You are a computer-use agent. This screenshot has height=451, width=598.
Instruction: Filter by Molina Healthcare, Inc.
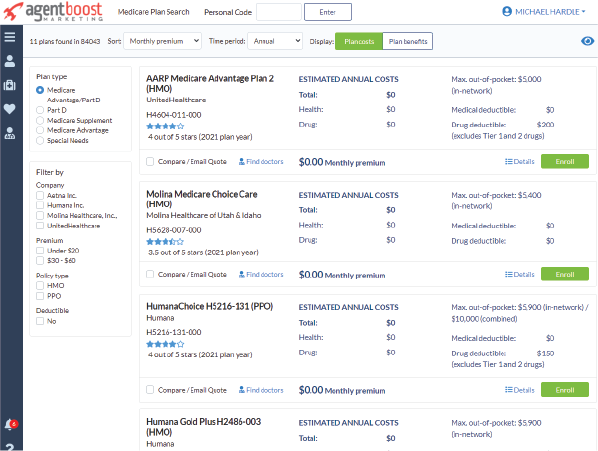pos(40,215)
